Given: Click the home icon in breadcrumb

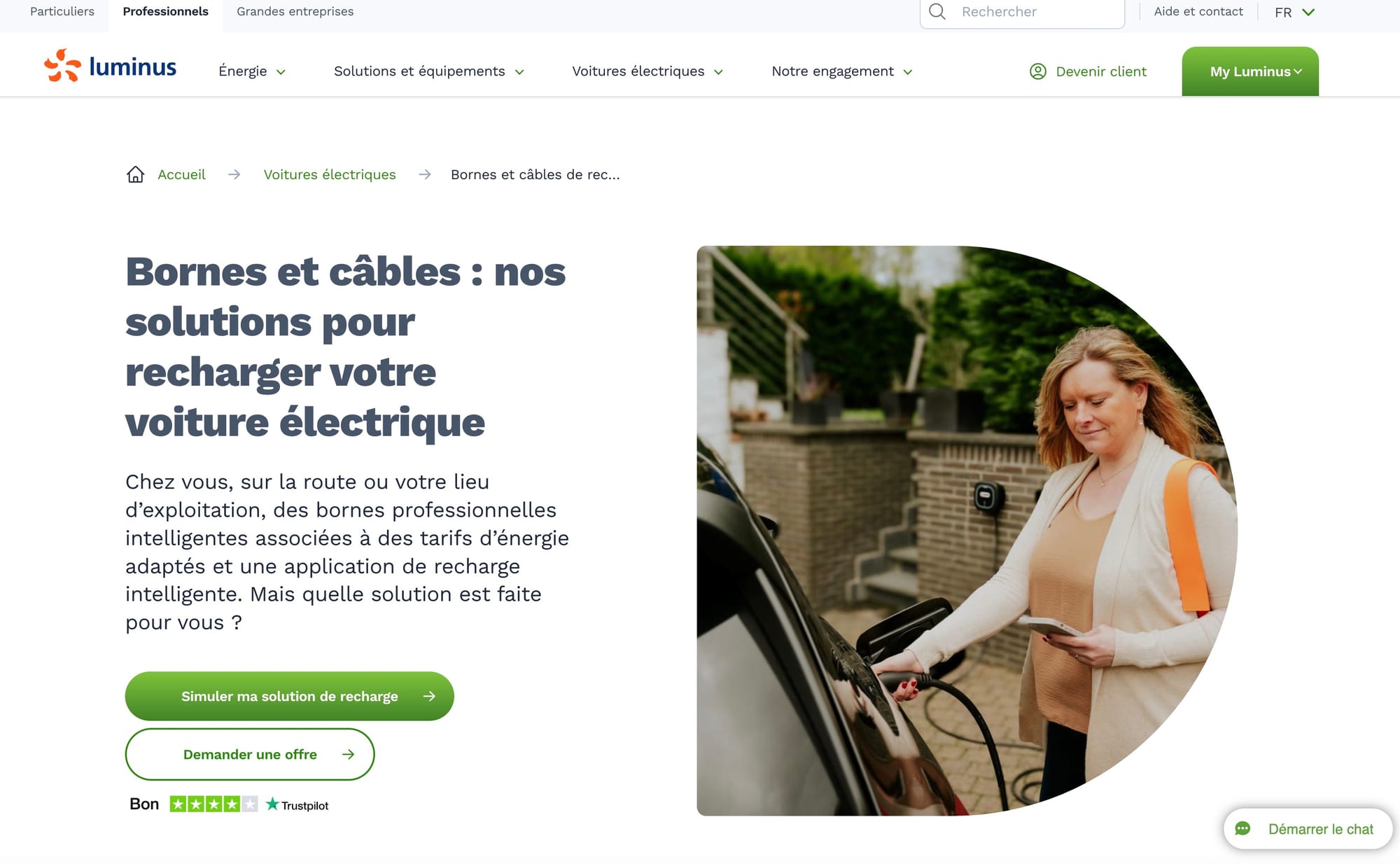Looking at the screenshot, I should (x=135, y=174).
